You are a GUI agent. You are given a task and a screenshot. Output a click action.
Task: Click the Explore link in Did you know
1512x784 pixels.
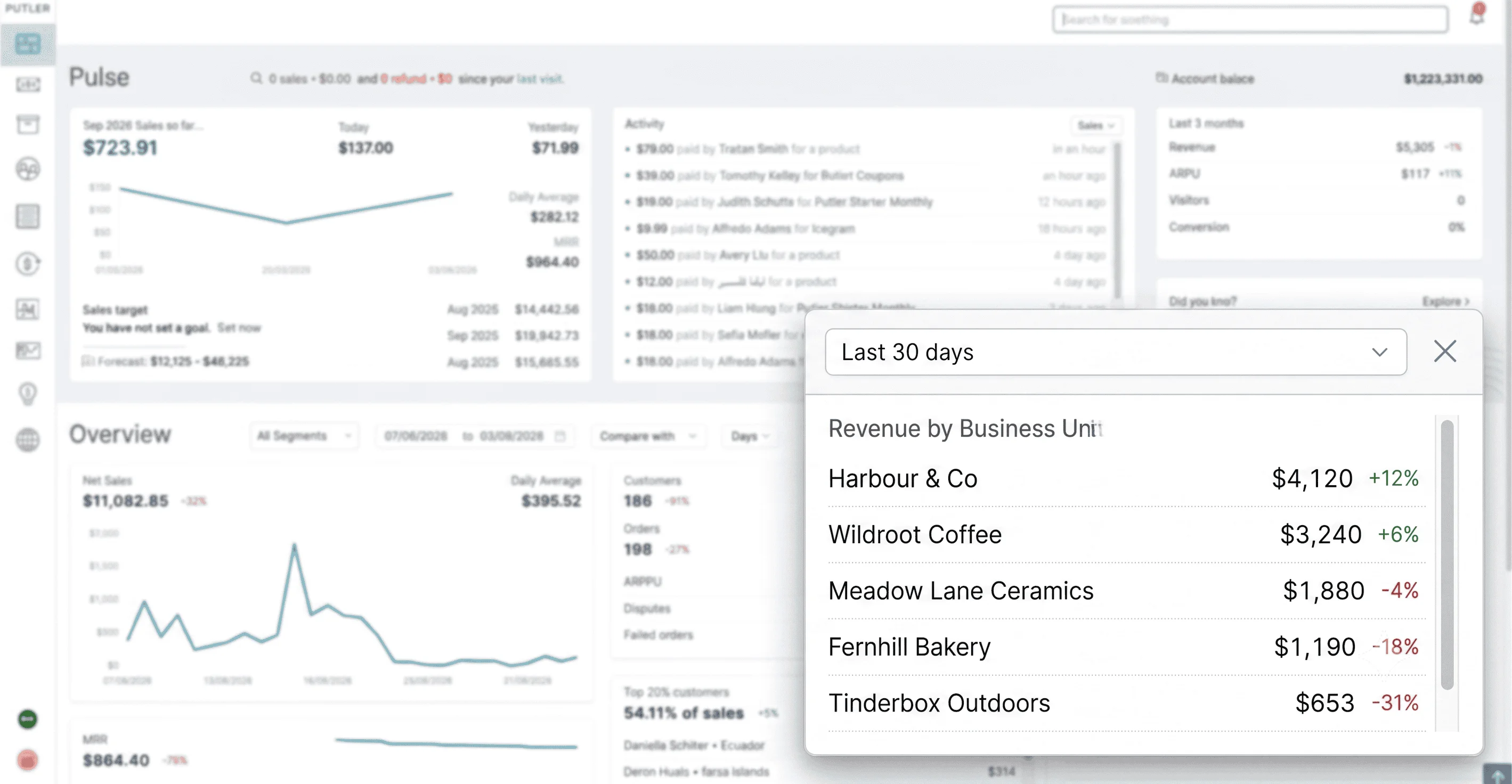tap(1445, 301)
